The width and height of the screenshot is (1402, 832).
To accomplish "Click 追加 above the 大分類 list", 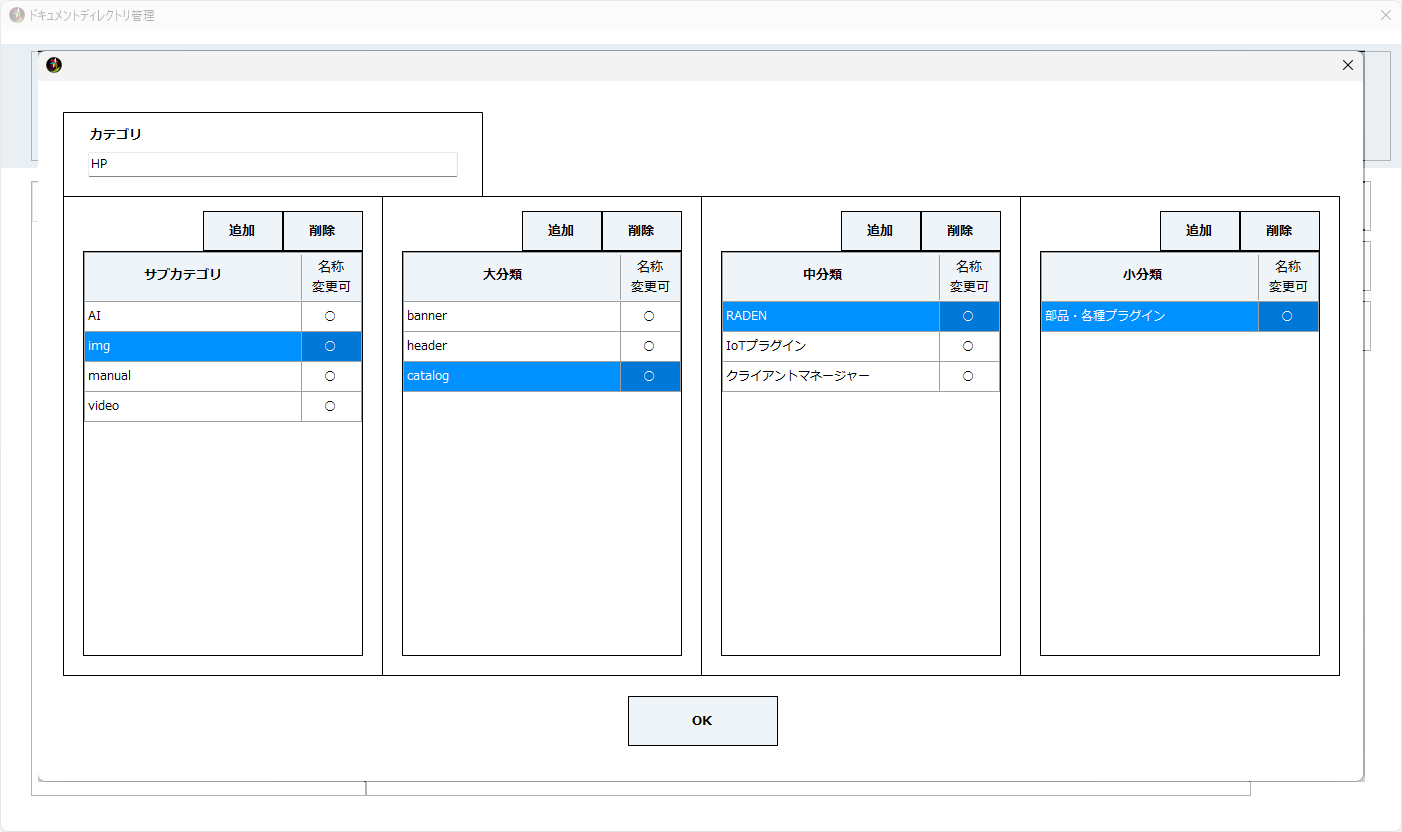I will coord(562,231).
